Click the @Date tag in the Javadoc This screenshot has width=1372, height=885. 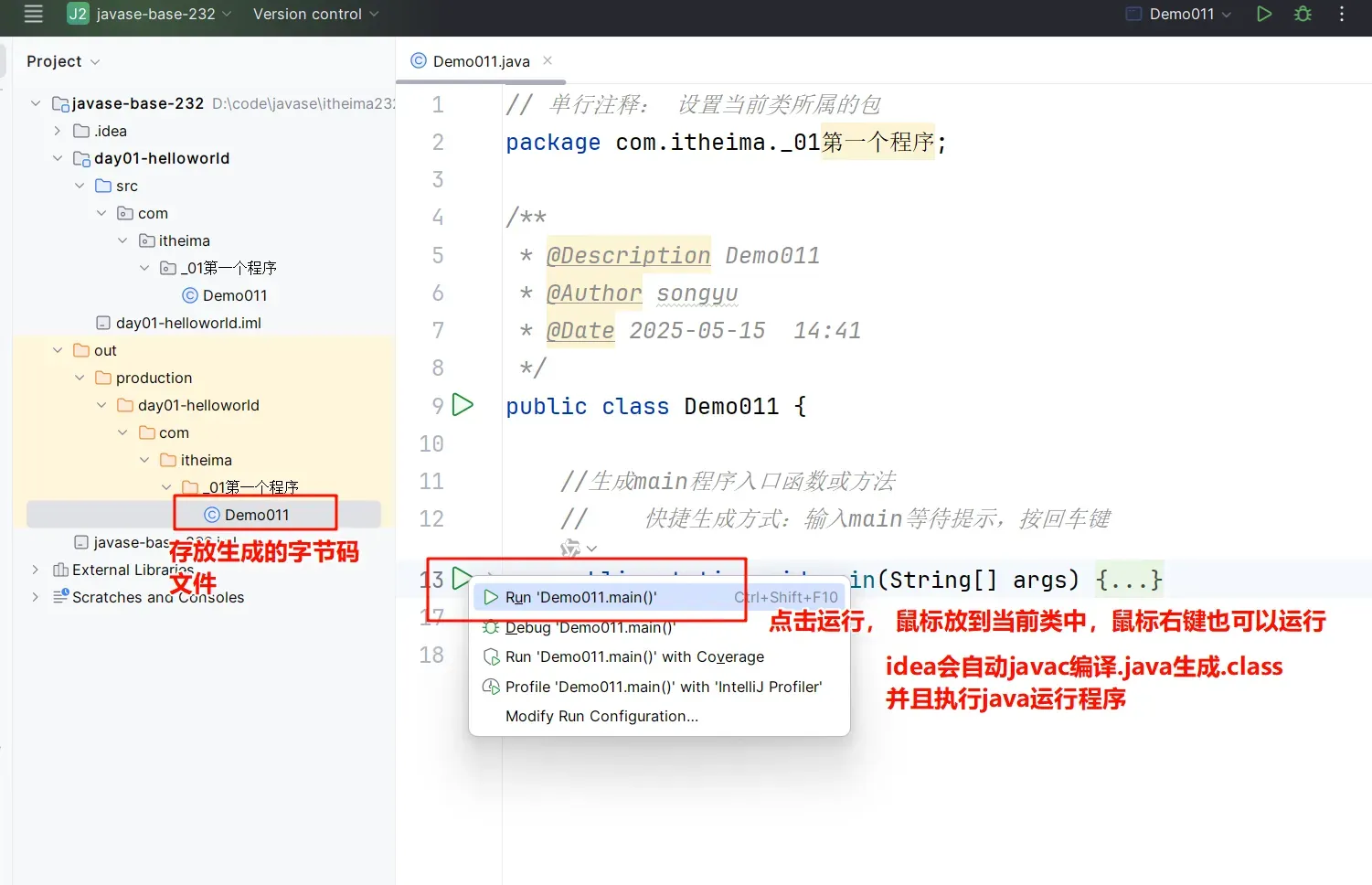click(580, 330)
